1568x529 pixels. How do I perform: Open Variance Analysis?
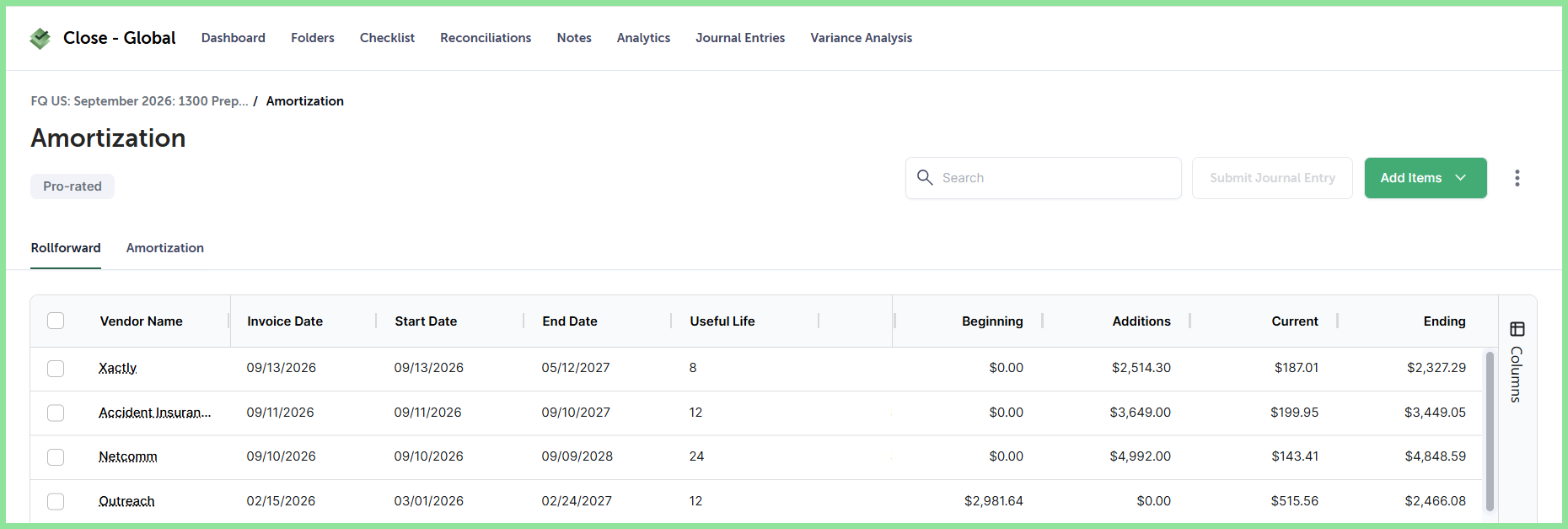[x=861, y=38]
